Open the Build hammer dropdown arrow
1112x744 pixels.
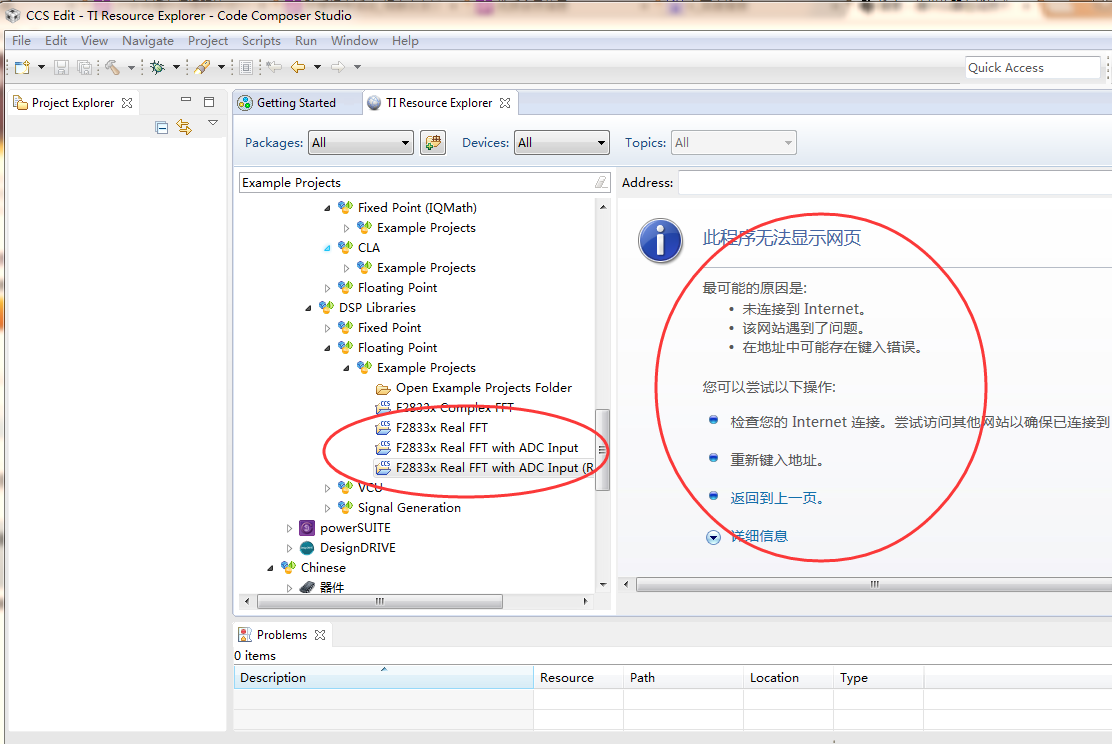130,67
